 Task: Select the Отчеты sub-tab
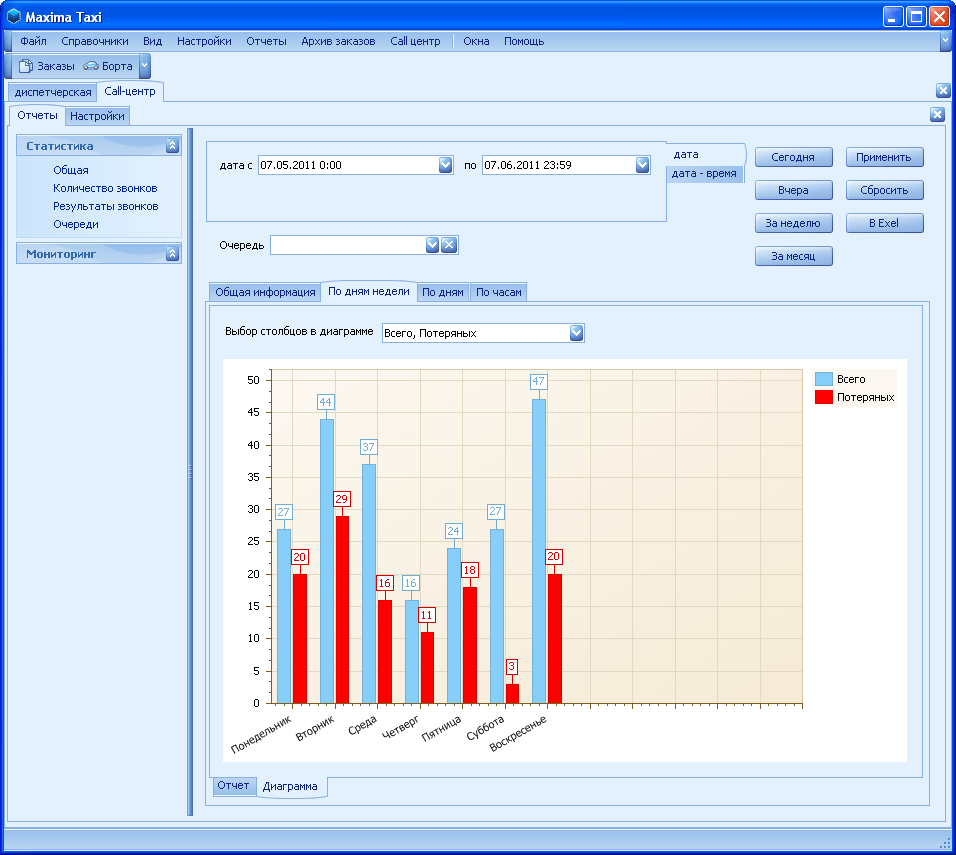[x=37, y=115]
